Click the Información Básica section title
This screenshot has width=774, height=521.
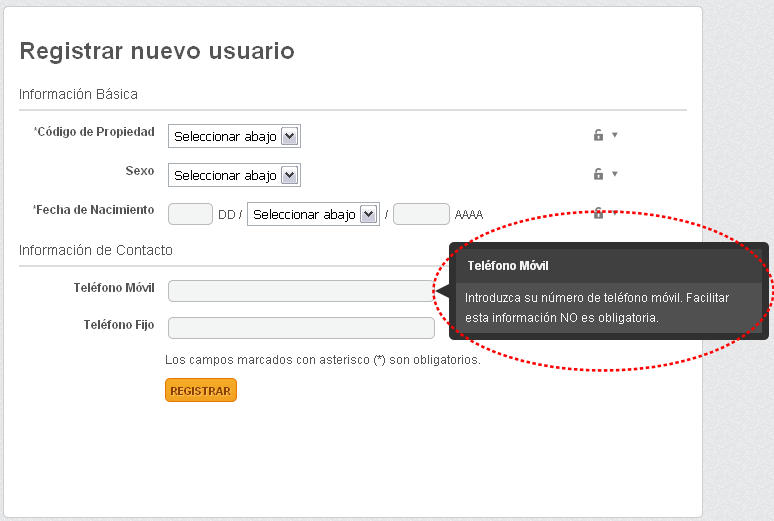(78, 94)
